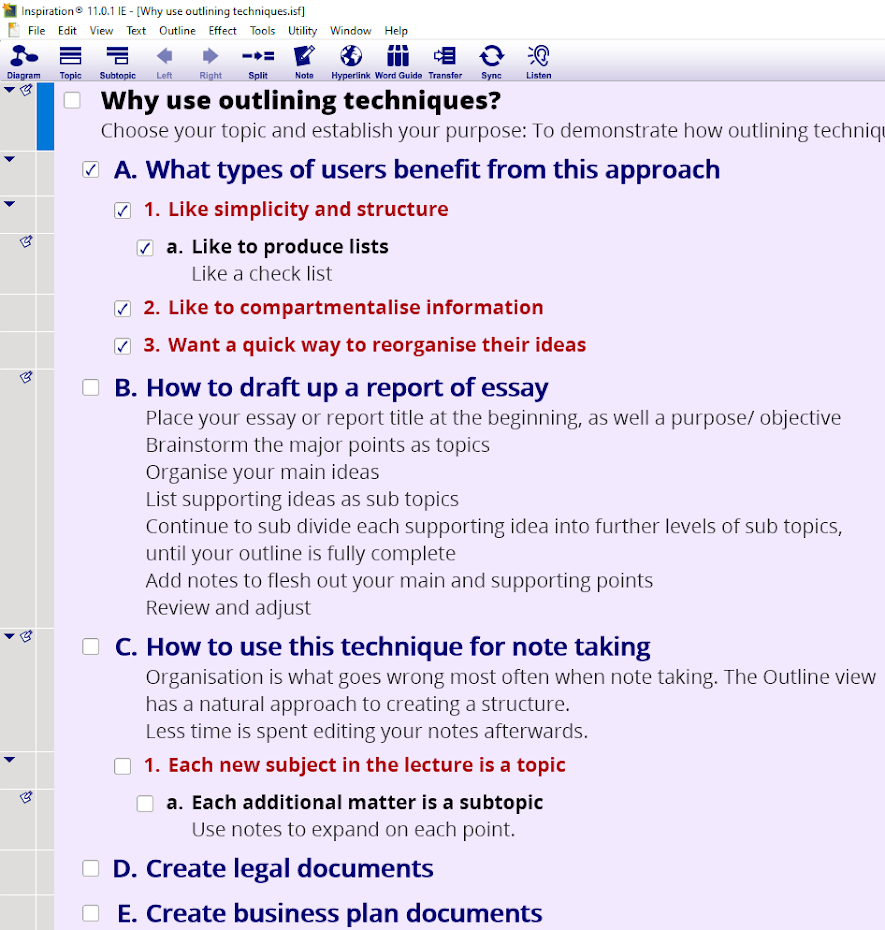Collapse 'Each new subject in the lecture' arrow
Viewport: 885px width, 930px height.
tap(10, 760)
